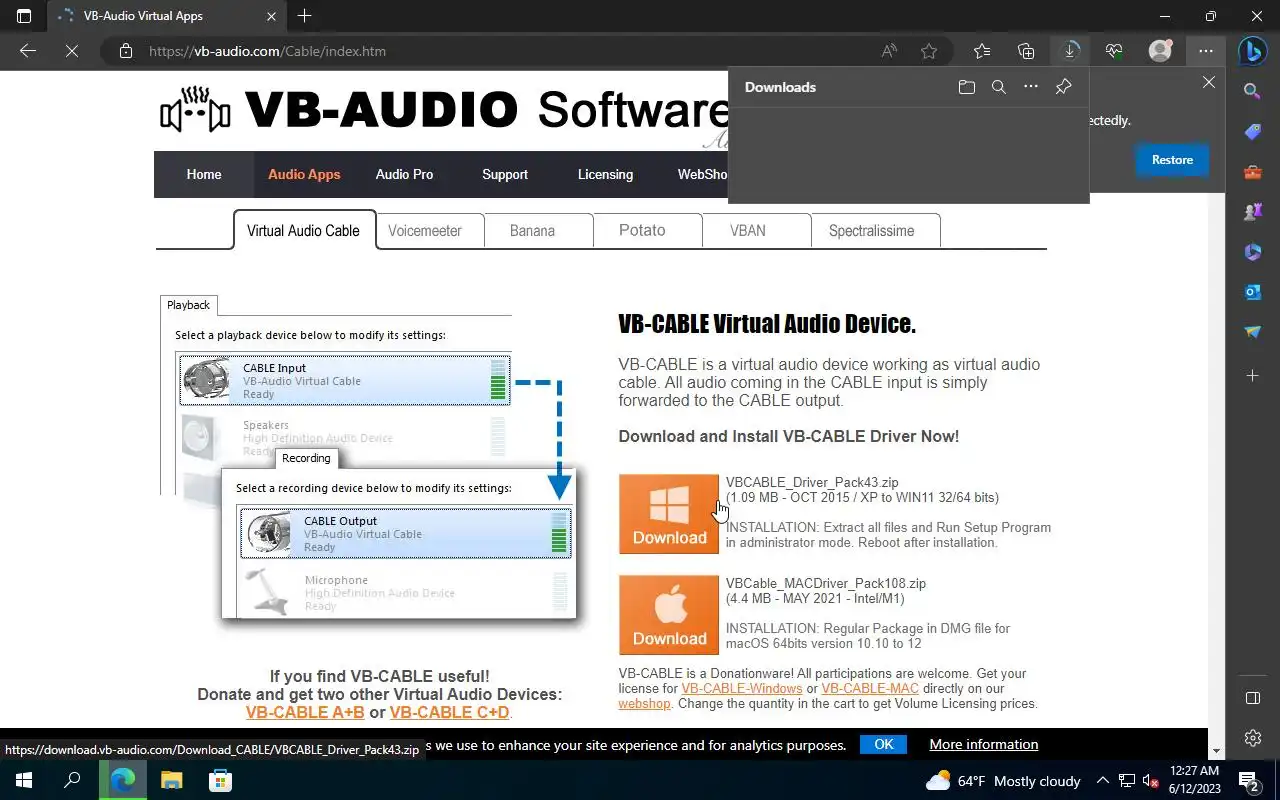
Task: Open Tab actions menu icon
Action: [24, 16]
